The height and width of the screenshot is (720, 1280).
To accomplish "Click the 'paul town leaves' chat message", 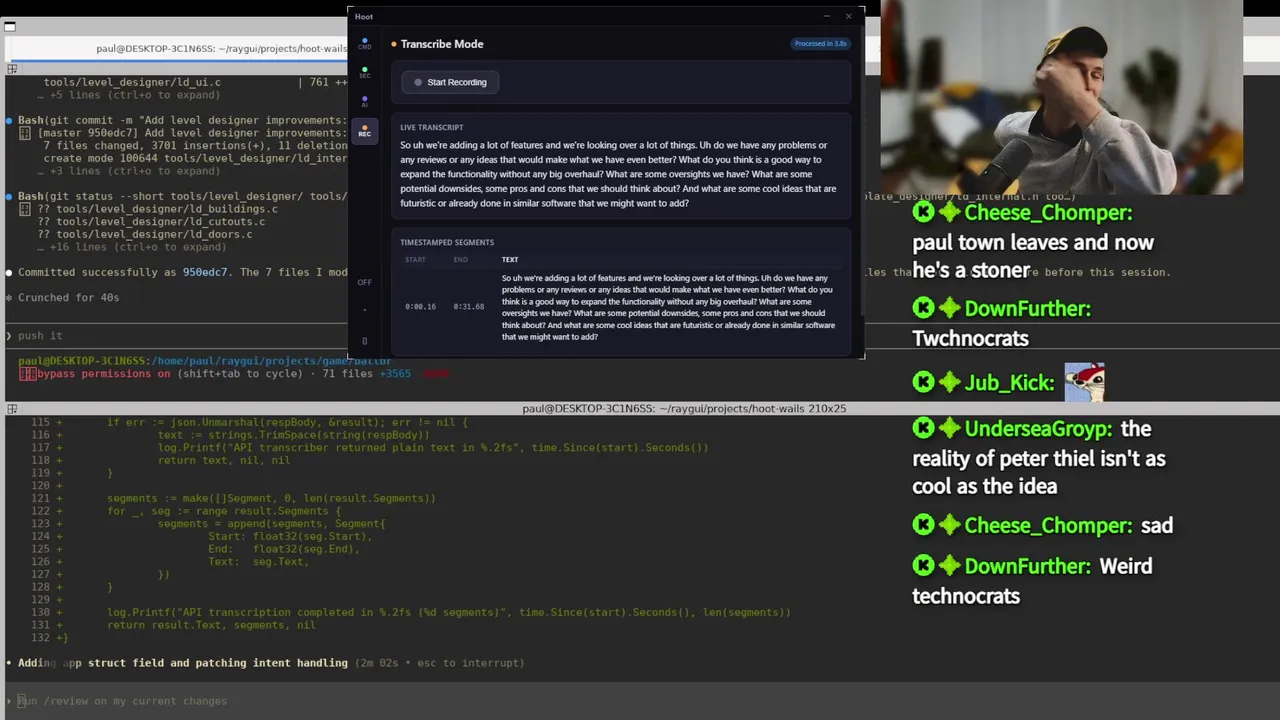I will pyautogui.click(x=1033, y=256).
